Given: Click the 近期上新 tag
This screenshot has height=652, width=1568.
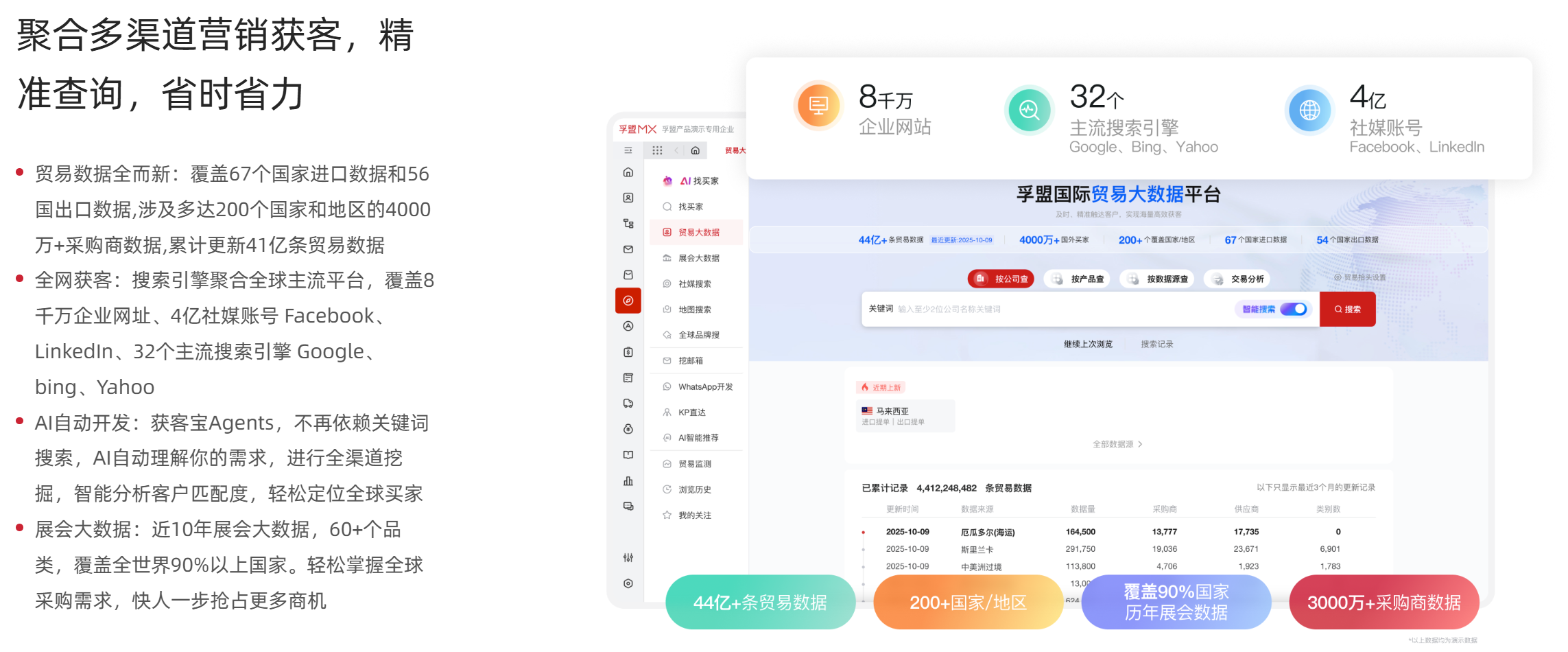Looking at the screenshot, I should click(881, 387).
